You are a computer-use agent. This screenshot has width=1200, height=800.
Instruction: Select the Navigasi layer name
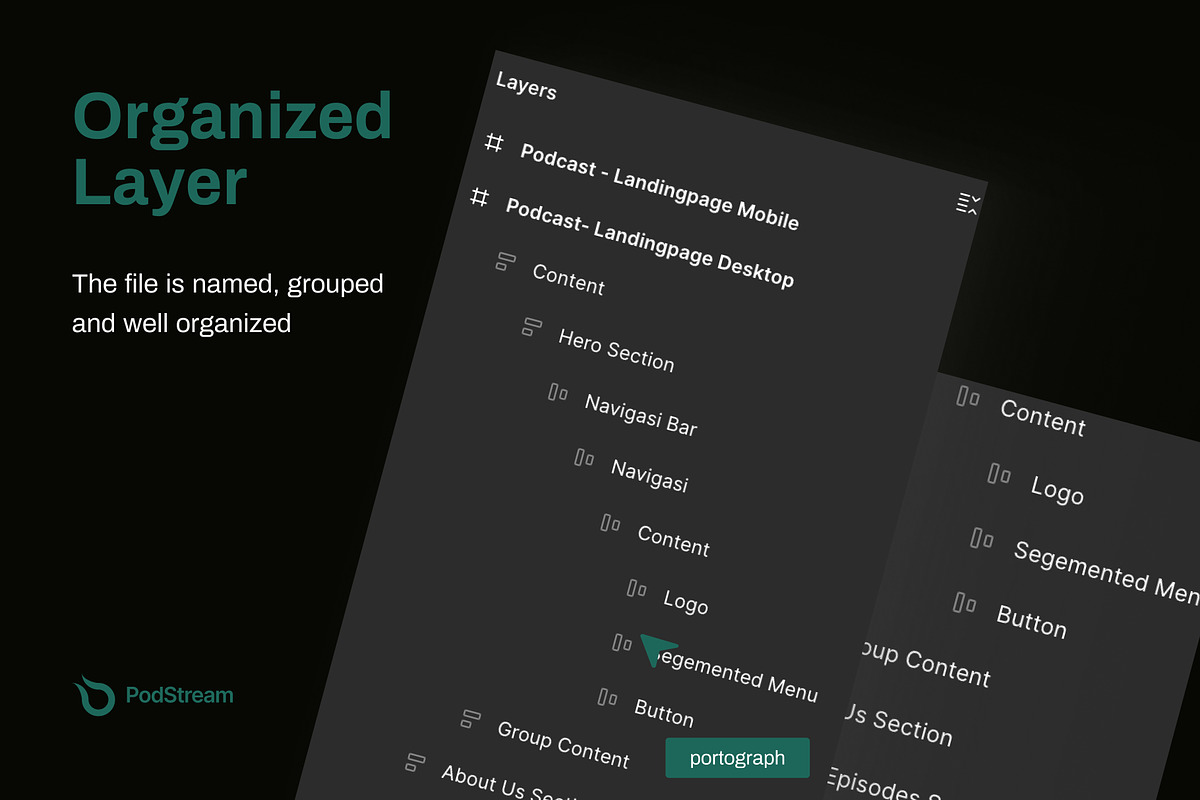(650, 475)
